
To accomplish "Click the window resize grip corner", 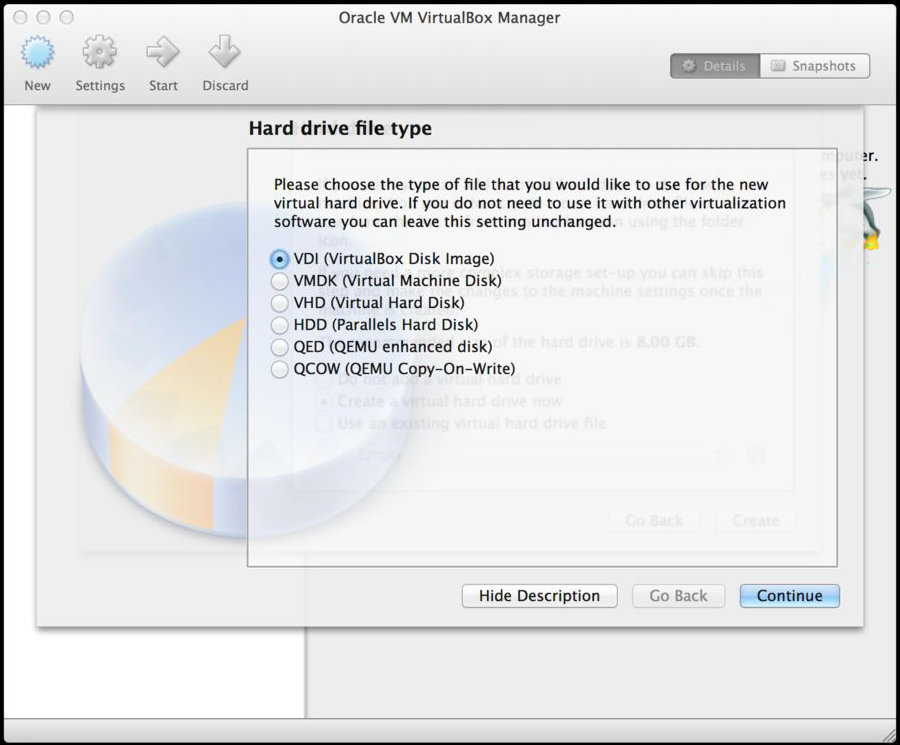I will pyautogui.click(x=889, y=735).
